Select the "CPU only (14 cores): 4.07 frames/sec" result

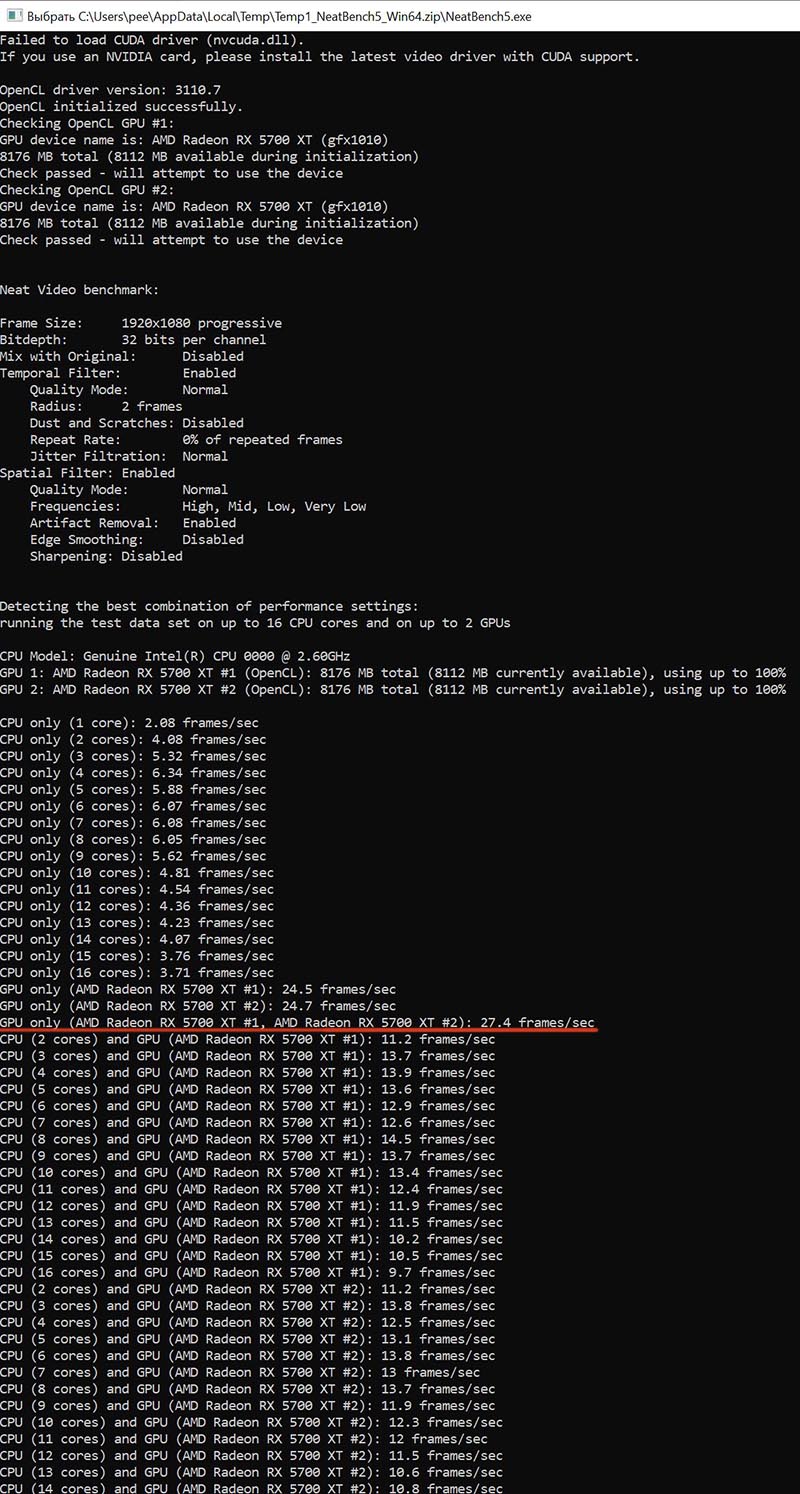pos(137,940)
